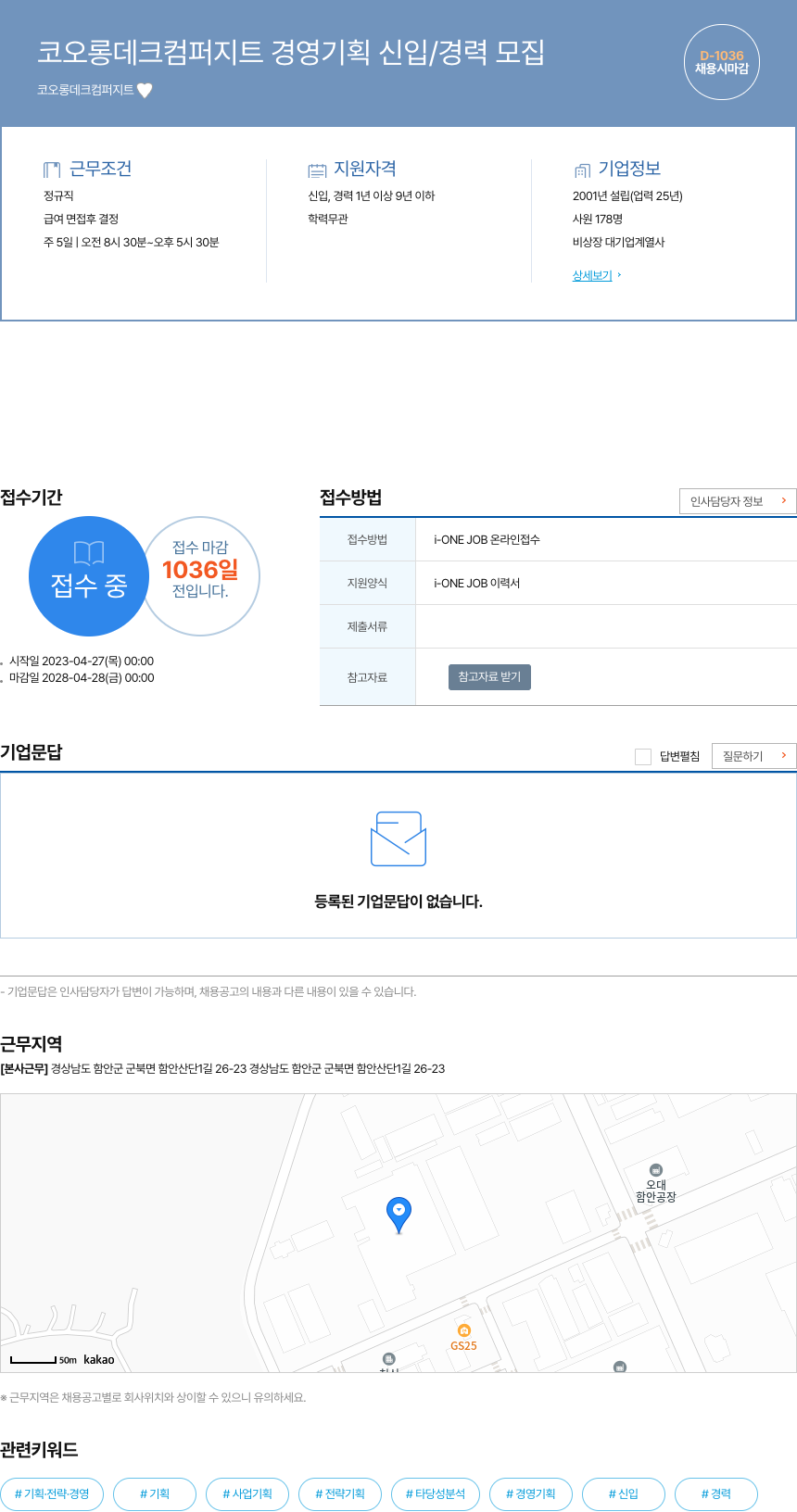797x1512 pixels.
Task: Select the #기획 keyword tag
Action: click(155, 1494)
